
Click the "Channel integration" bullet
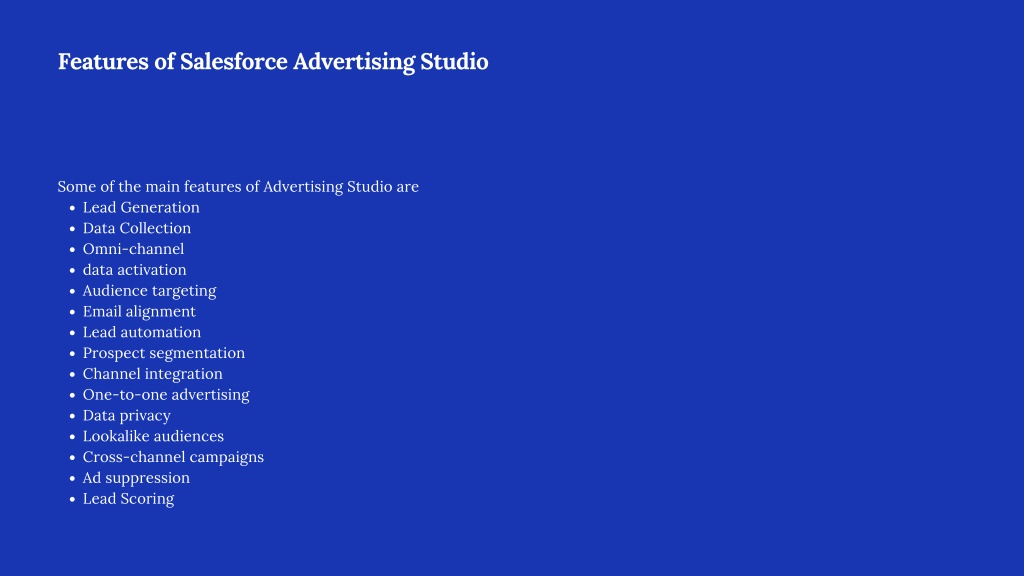tap(153, 374)
